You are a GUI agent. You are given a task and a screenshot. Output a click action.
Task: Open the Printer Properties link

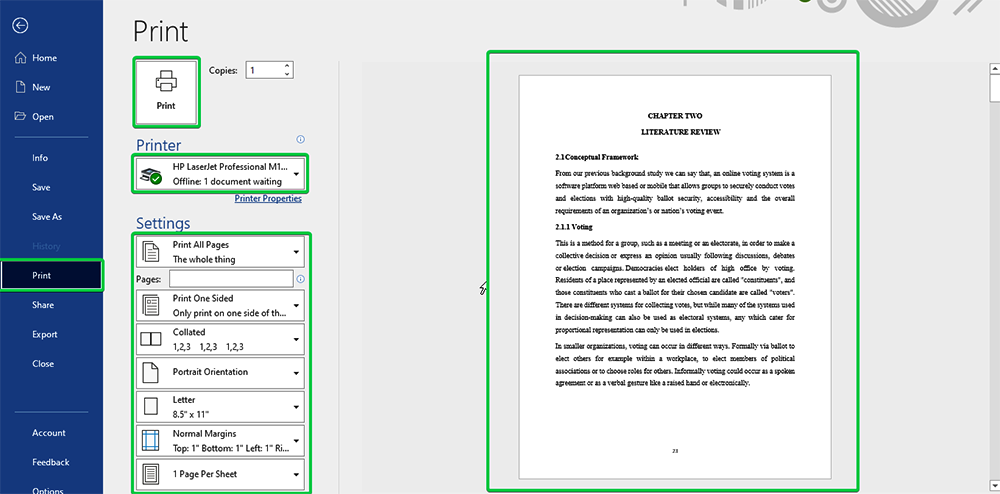267,199
